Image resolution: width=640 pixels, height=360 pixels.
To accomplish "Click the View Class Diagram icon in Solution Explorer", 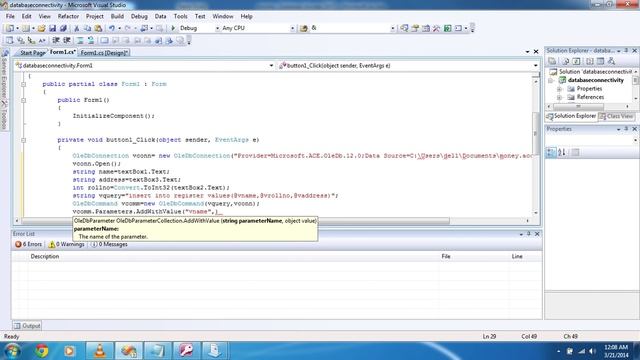I will tap(611, 61).
